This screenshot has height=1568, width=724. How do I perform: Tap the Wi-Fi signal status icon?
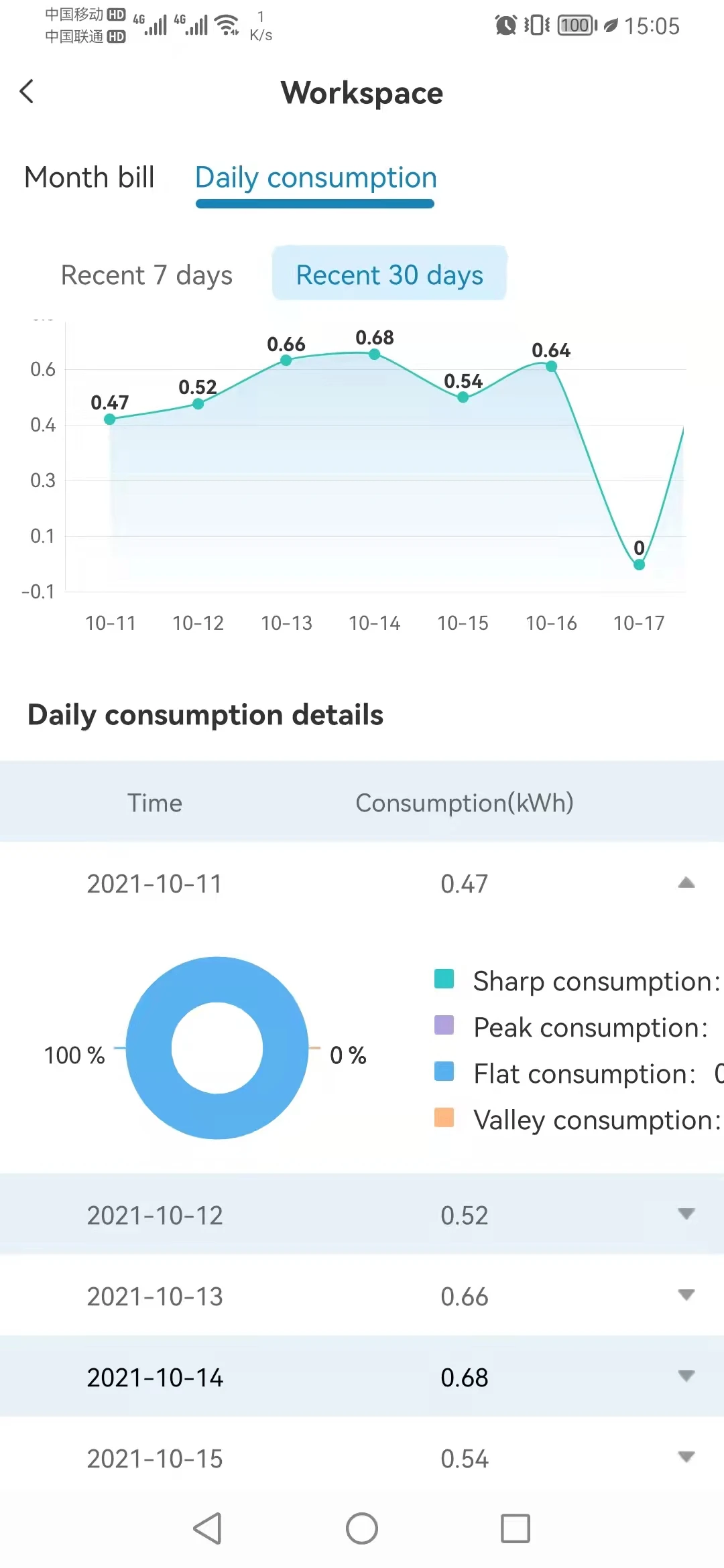pos(228,25)
